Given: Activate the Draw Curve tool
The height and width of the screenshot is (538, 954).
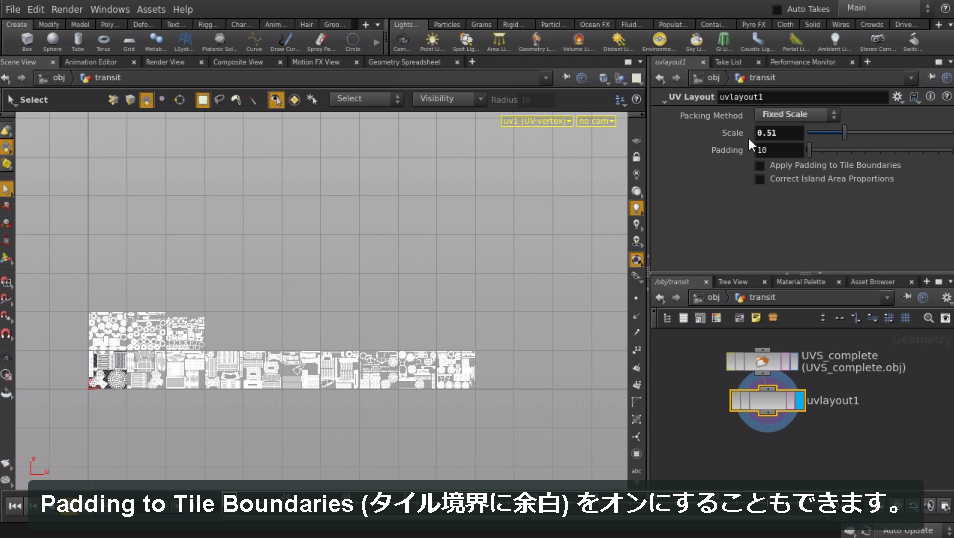Looking at the screenshot, I should point(285,42).
